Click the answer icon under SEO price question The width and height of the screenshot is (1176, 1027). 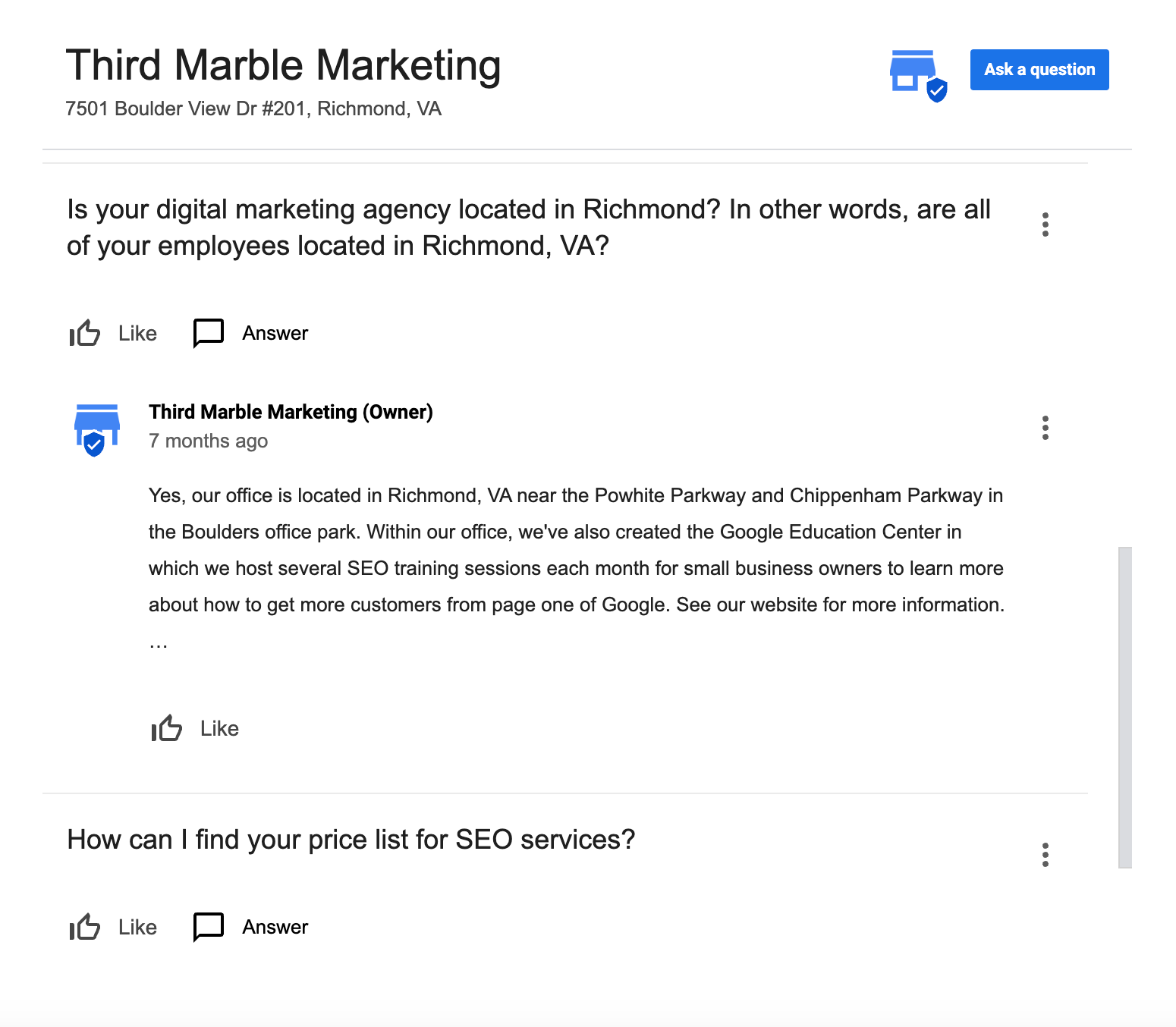[x=209, y=927]
